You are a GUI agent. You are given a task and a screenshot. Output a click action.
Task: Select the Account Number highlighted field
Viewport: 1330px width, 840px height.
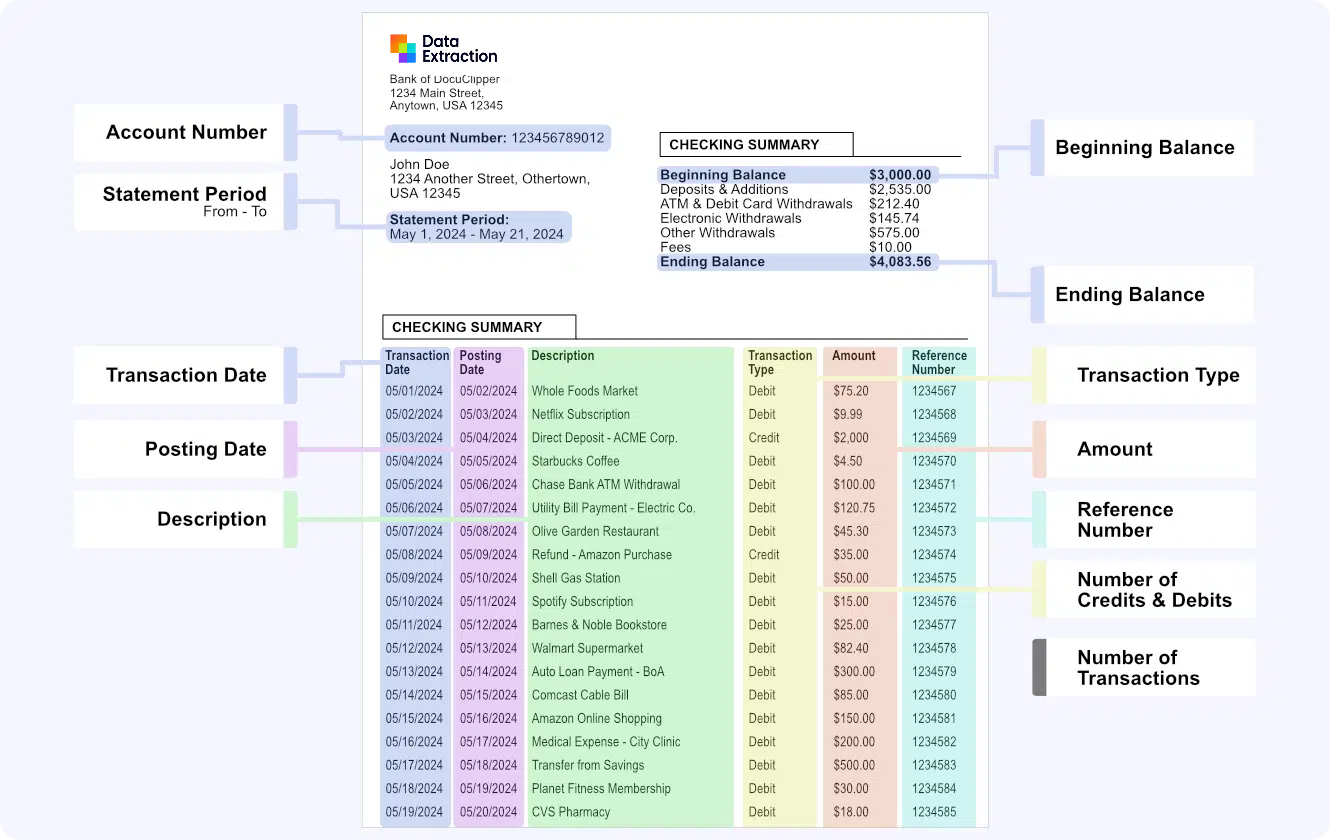pos(497,138)
